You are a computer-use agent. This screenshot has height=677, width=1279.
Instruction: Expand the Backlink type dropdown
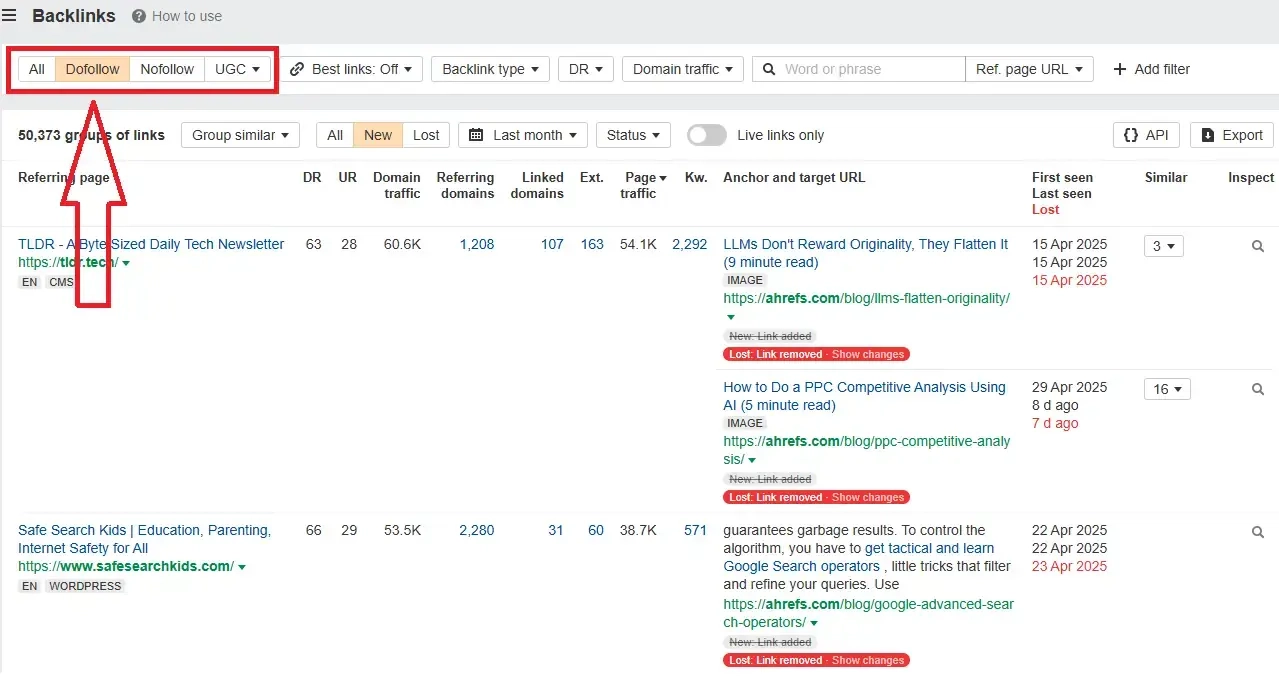[x=490, y=69]
